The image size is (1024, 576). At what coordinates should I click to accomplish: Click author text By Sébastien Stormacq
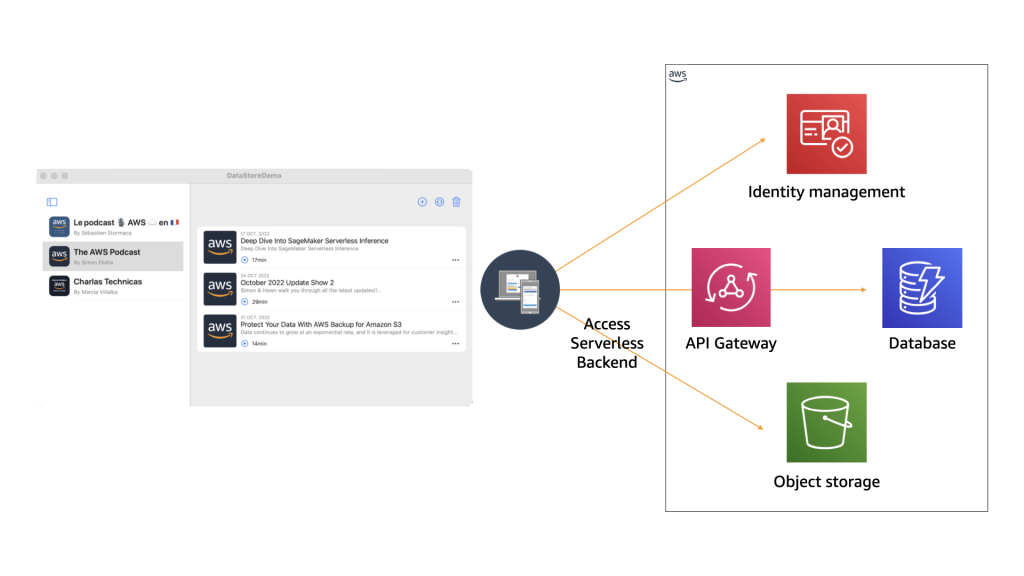[103, 233]
